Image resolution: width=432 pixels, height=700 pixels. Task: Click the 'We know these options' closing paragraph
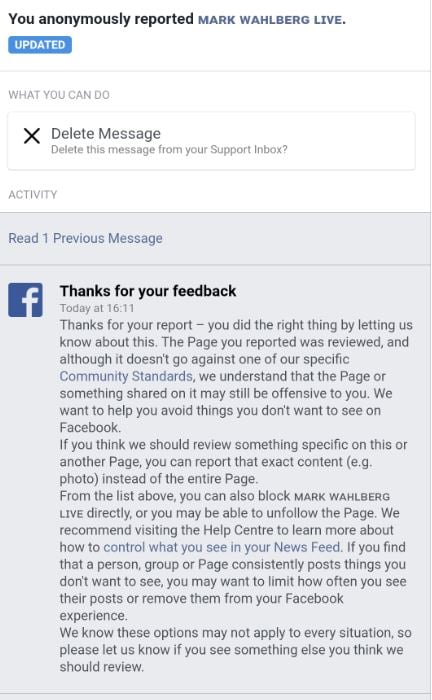[x=236, y=650]
